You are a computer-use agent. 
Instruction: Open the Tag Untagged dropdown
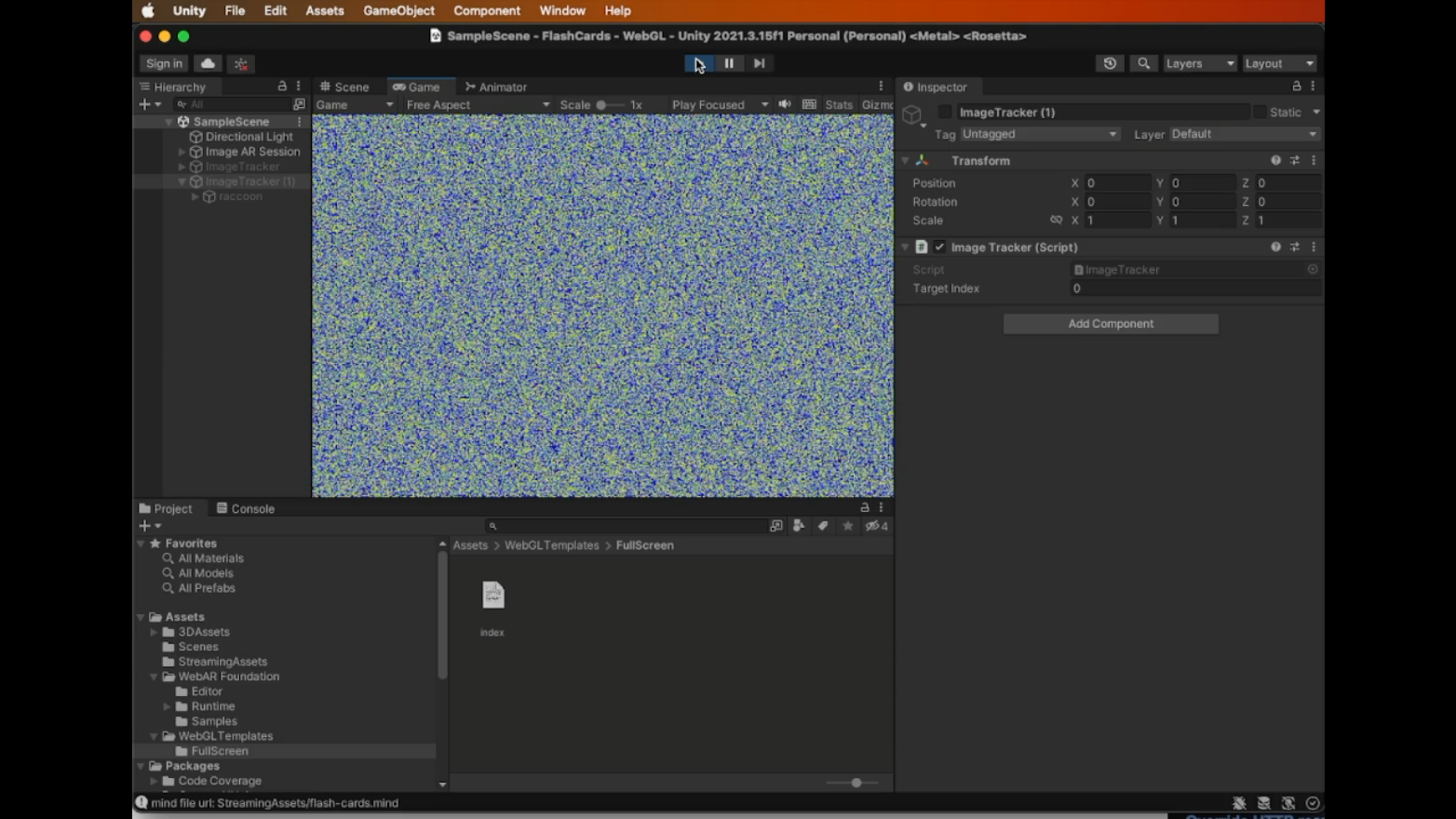[1039, 134]
